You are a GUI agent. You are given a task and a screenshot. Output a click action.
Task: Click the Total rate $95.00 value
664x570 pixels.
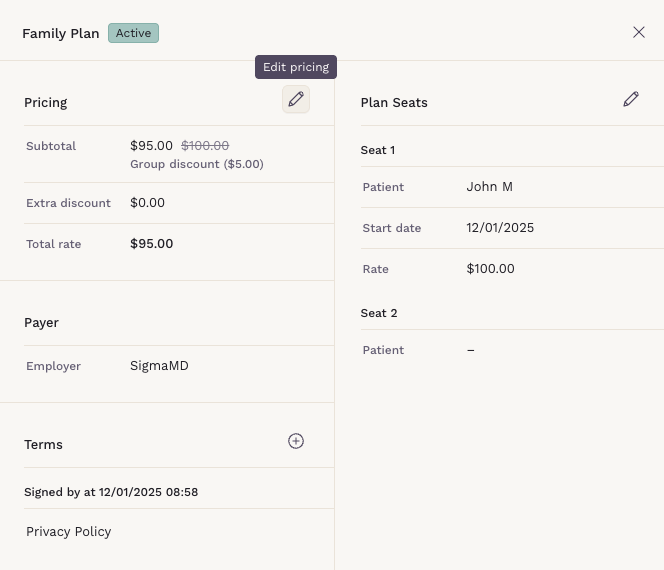(151, 244)
